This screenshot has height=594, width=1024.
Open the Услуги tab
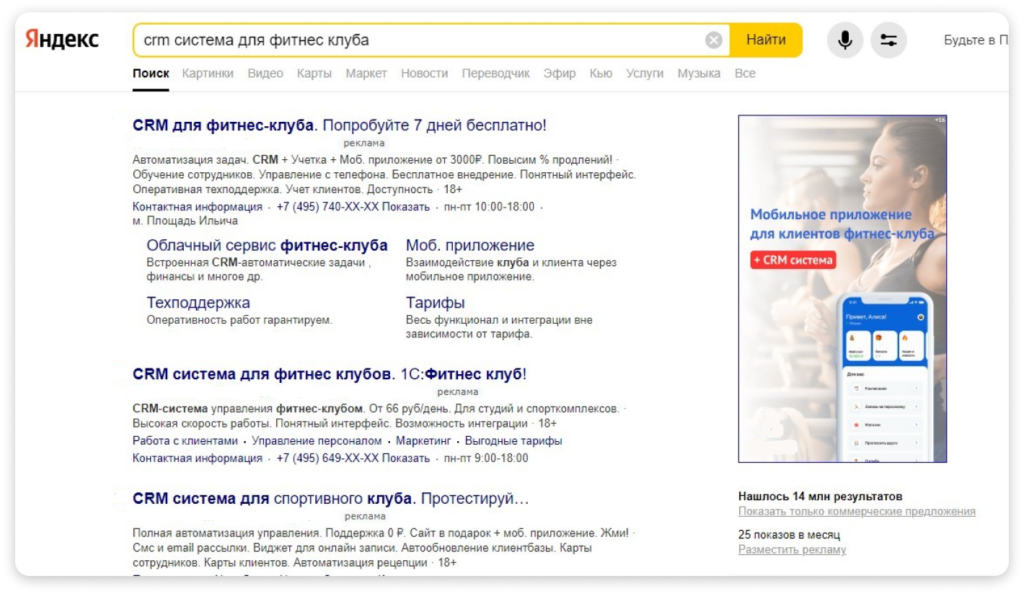(x=645, y=73)
